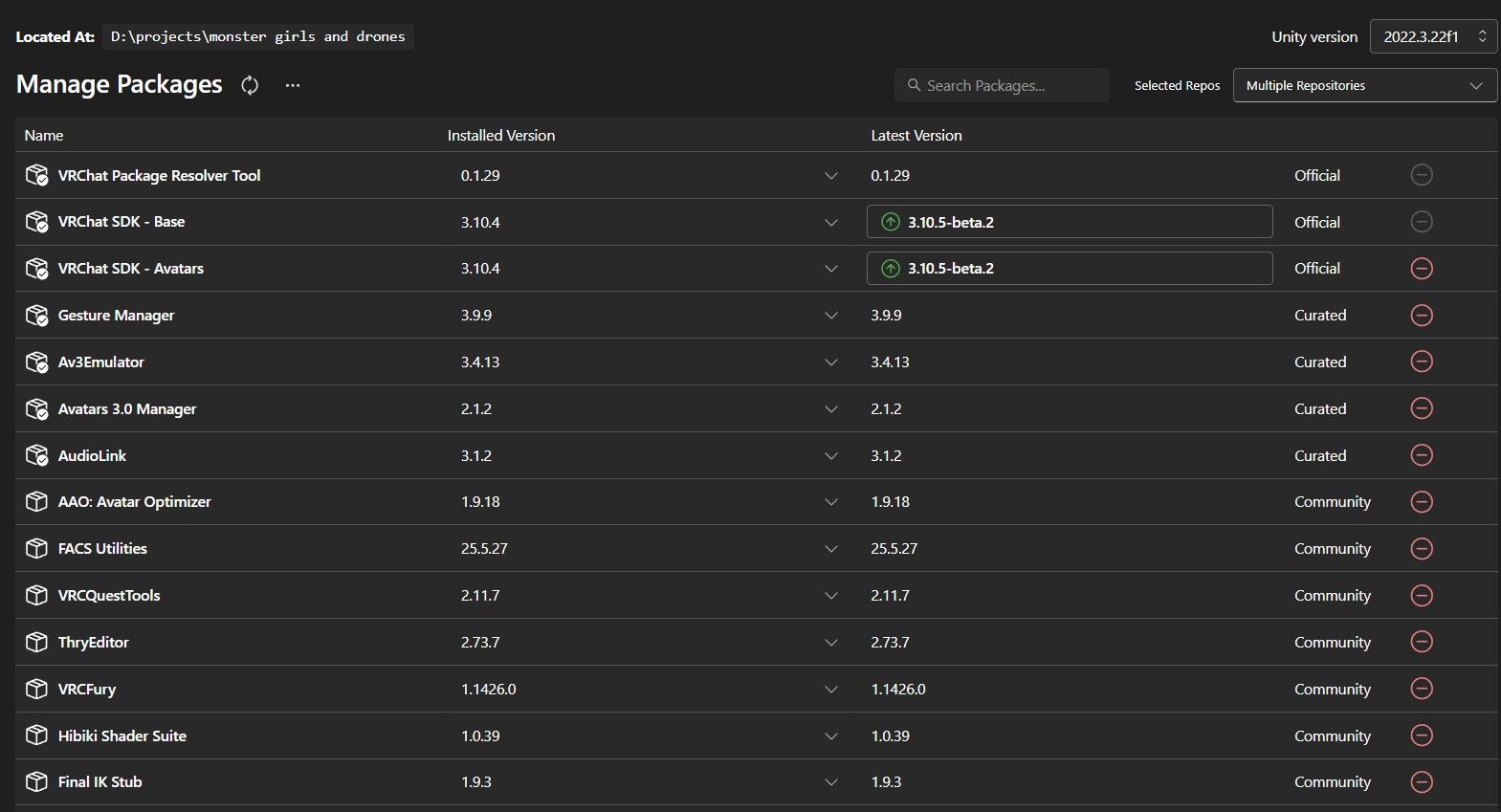Click installed version 2.73.7 of ThryEditor
Screen dimensions: 1501x812
(x=480, y=643)
